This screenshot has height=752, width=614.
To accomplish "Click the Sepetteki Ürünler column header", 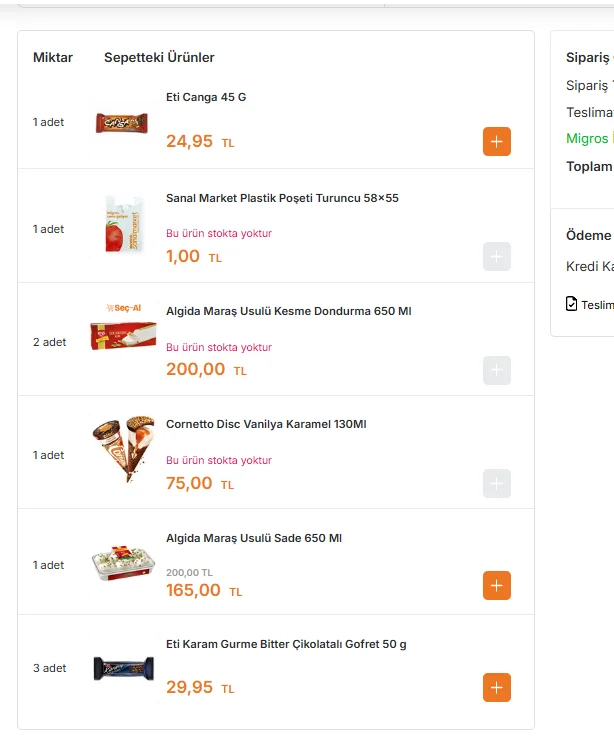I will [x=159, y=57].
